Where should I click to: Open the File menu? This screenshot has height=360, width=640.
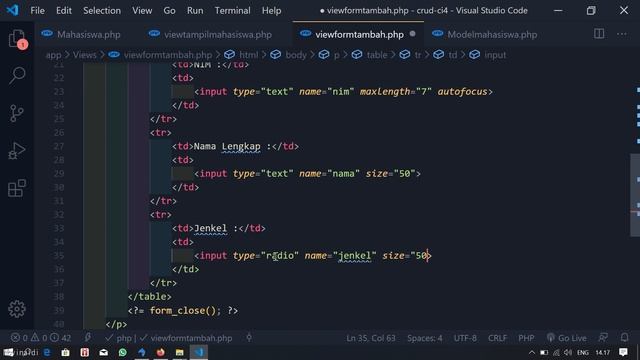(x=38, y=11)
